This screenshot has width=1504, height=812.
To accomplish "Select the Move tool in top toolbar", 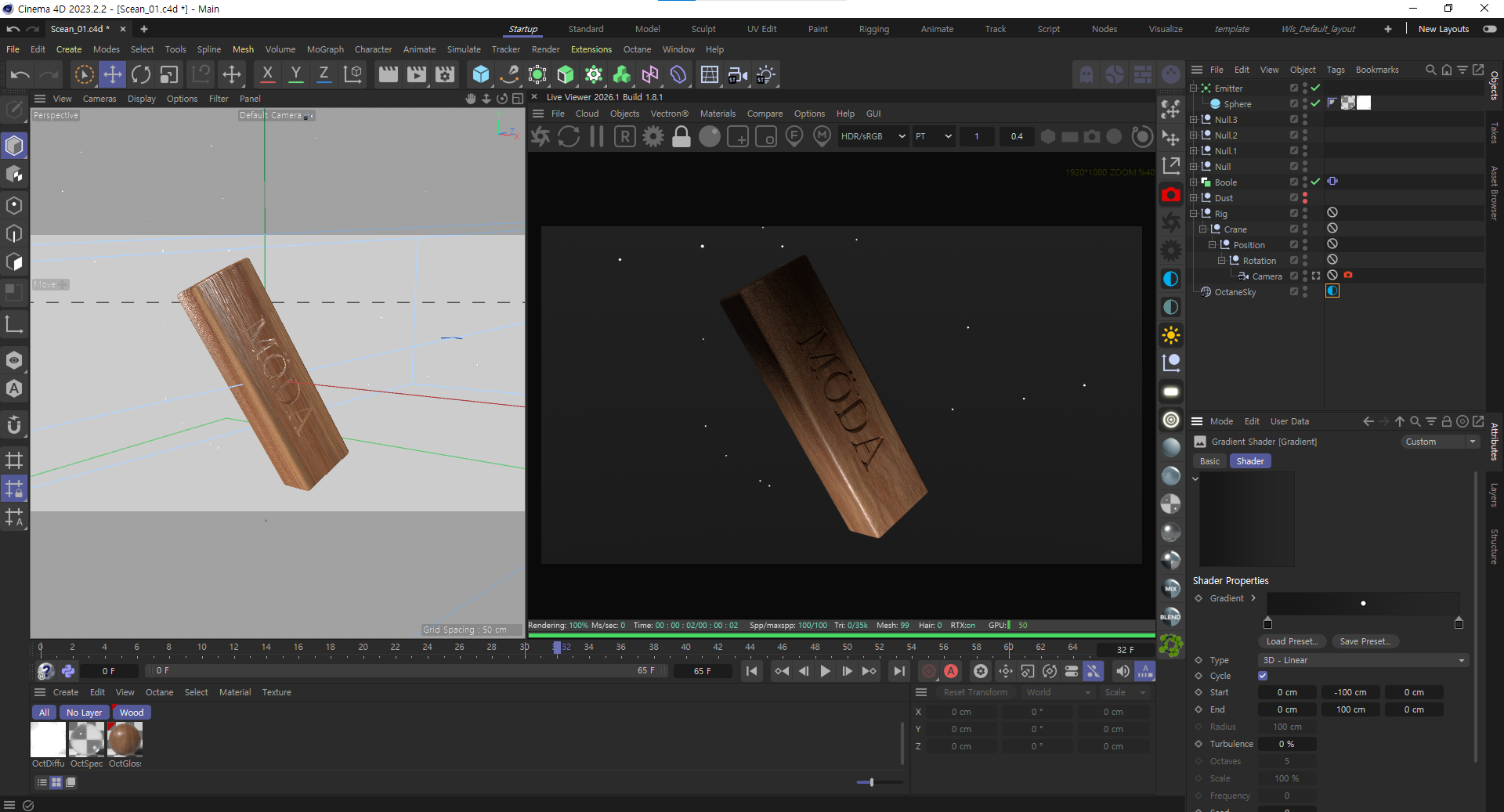I will tap(113, 74).
